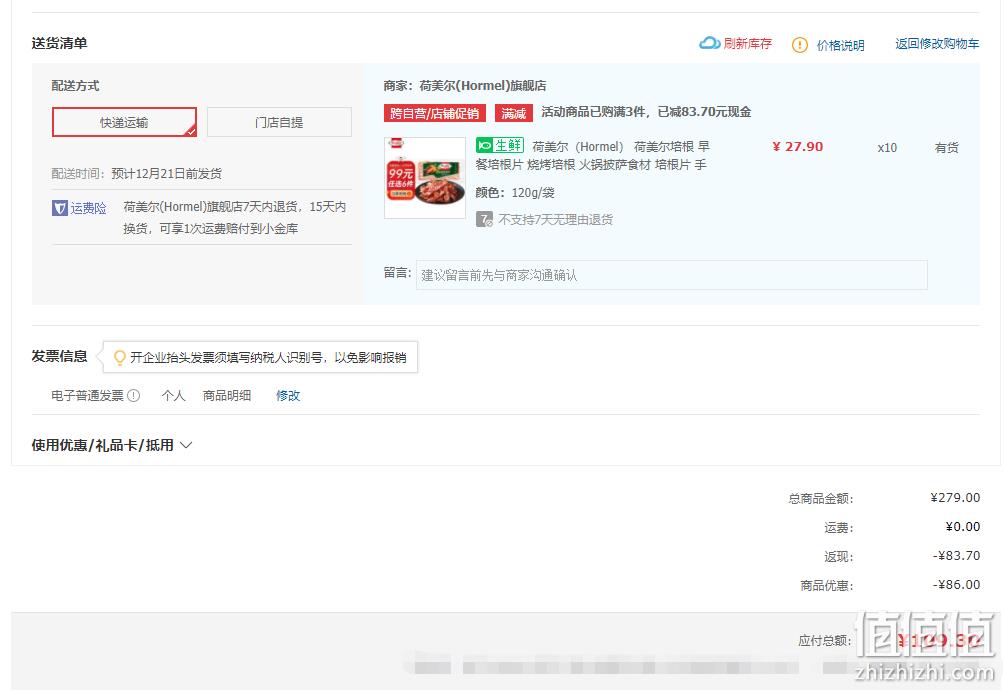Click the 跨自营/店铺促销 promotion tag

(x=435, y=113)
